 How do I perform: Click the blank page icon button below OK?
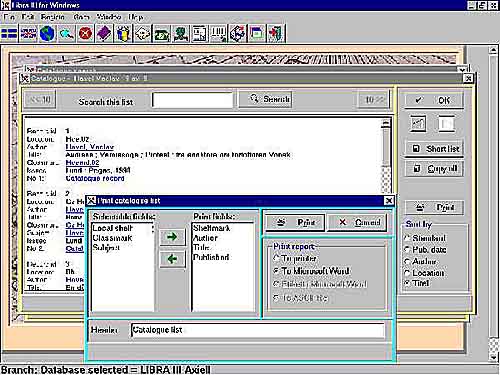(446, 124)
